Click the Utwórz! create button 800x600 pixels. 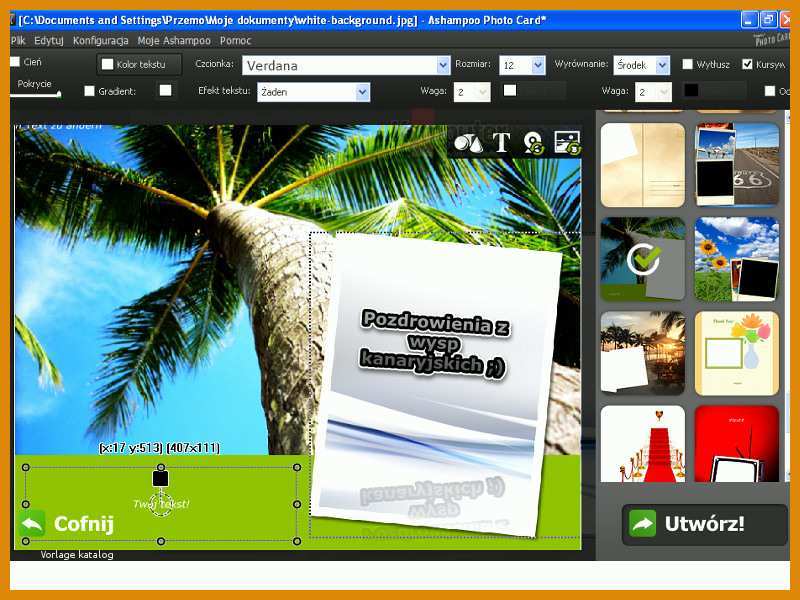705,524
